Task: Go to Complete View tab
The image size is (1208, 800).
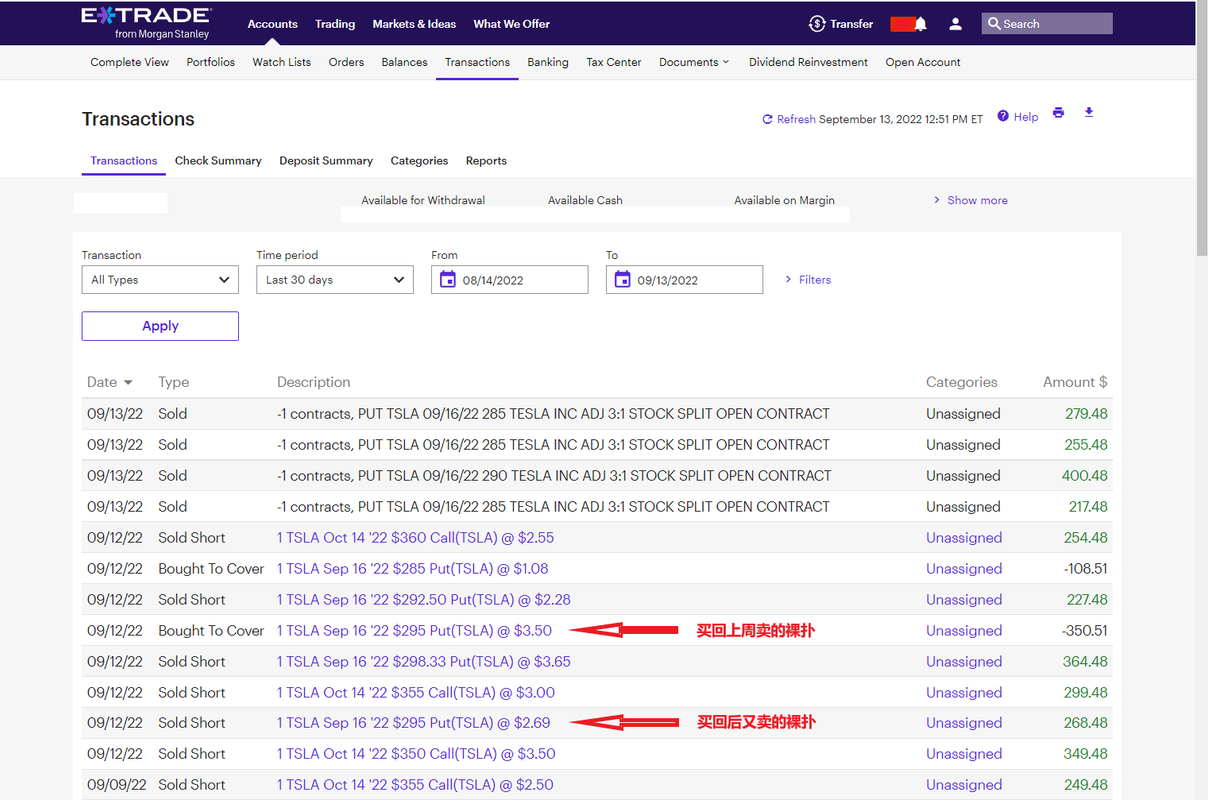Action: (130, 62)
